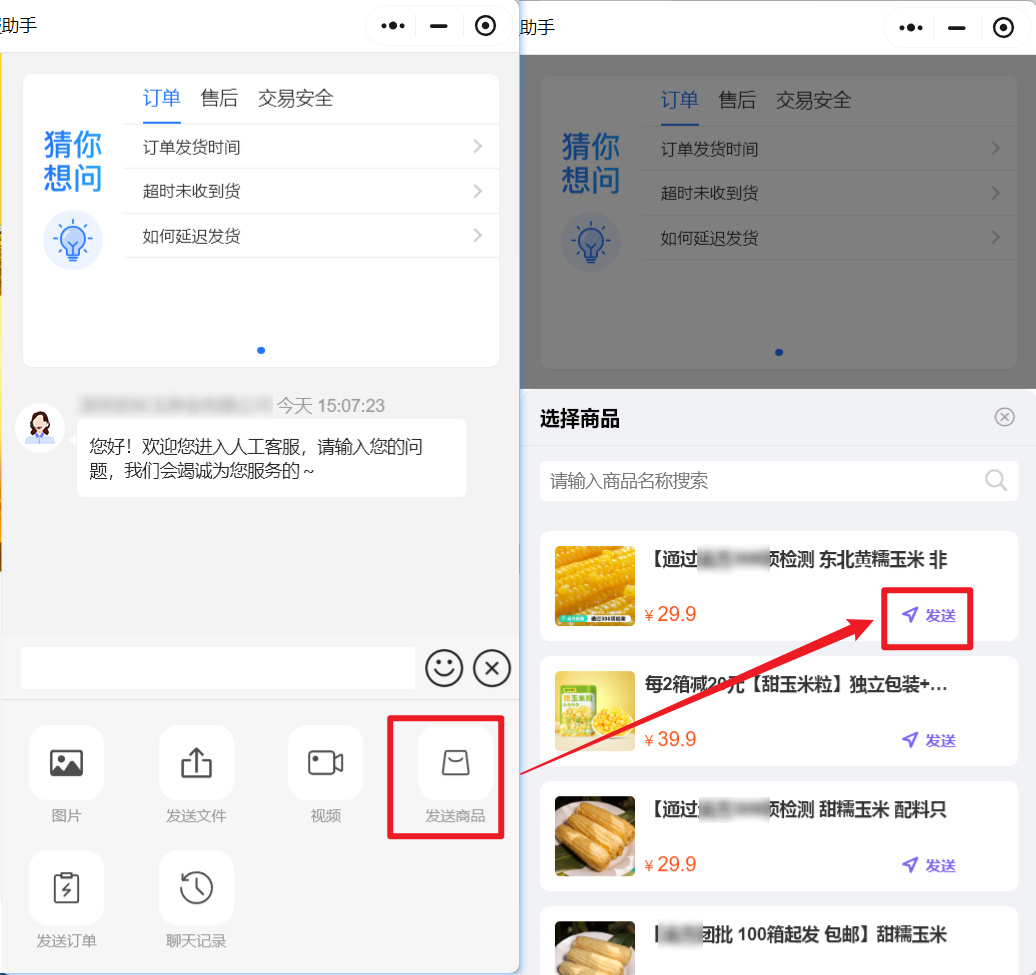Open the 甜糯玉米 配料只 thumbnail

(x=595, y=836)
